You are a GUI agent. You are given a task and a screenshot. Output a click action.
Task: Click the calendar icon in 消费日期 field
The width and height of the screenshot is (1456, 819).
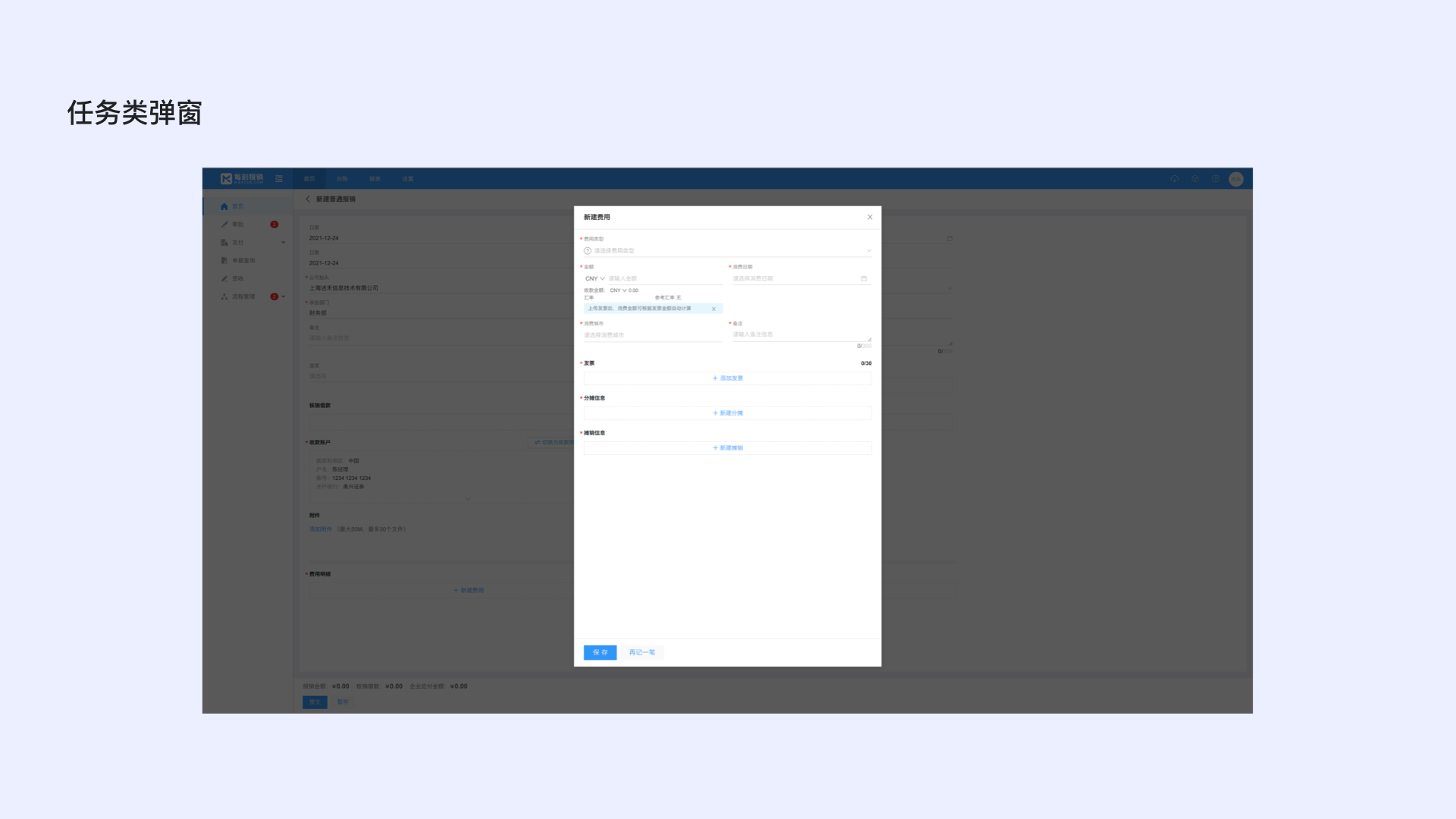coord(864,279)
